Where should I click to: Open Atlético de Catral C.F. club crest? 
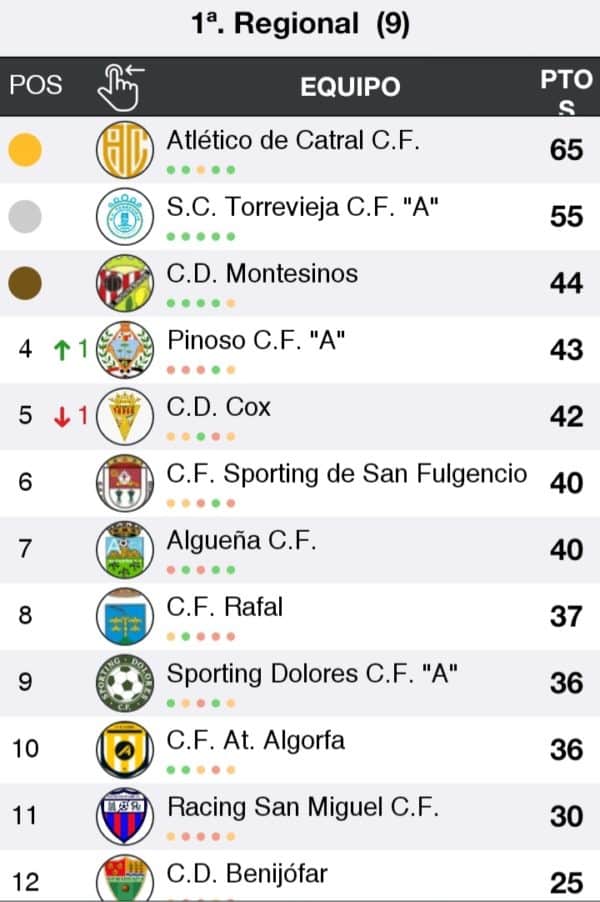point(125,150)
